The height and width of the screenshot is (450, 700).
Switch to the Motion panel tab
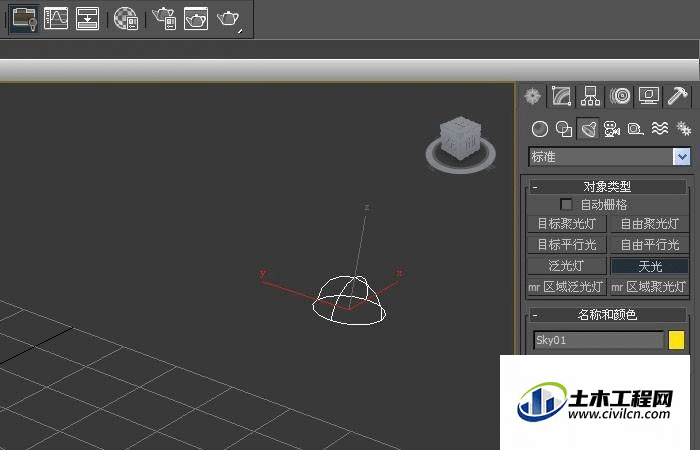point(620,96)
